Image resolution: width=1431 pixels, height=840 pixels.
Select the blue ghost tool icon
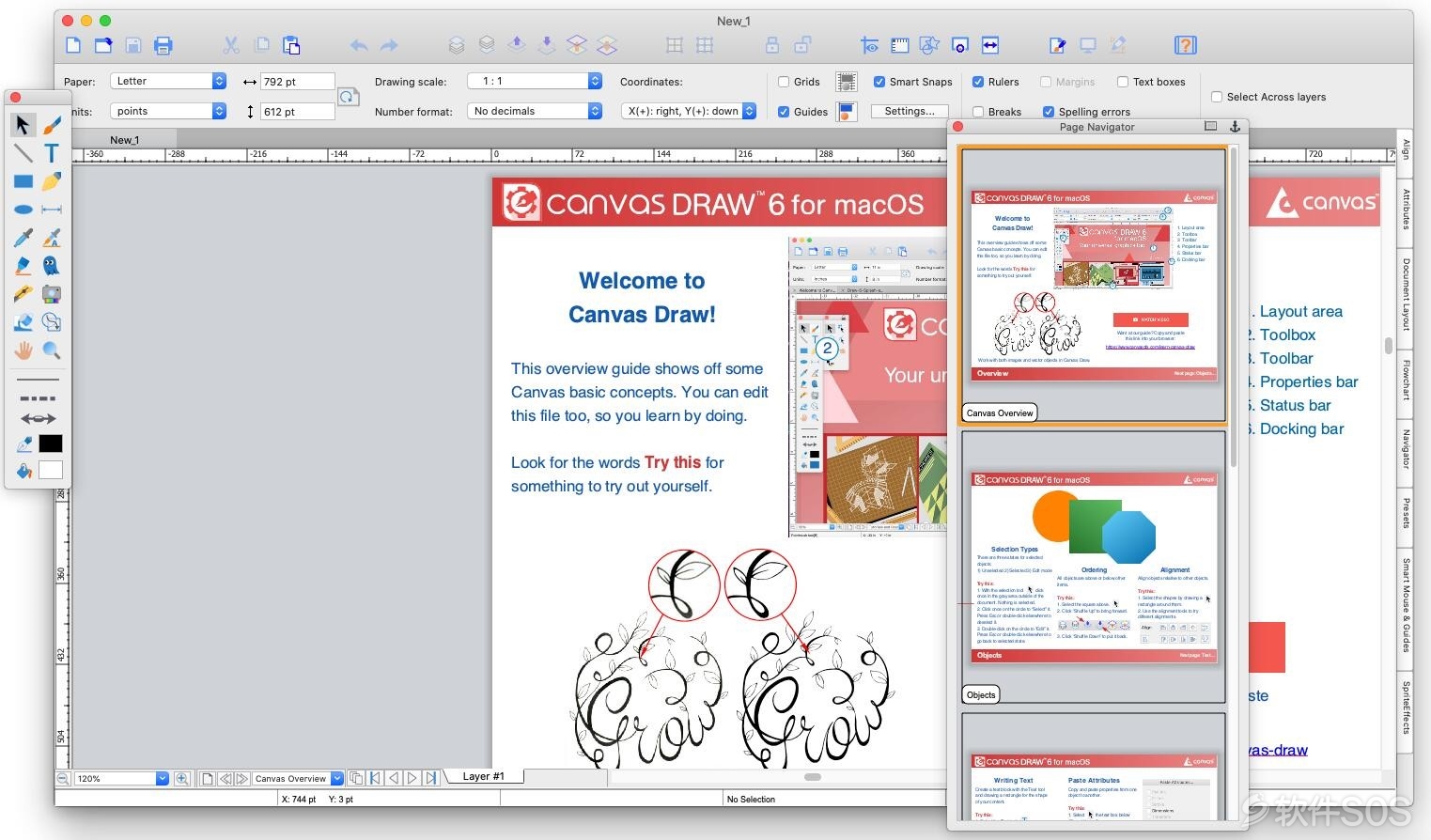pos(52,266)
